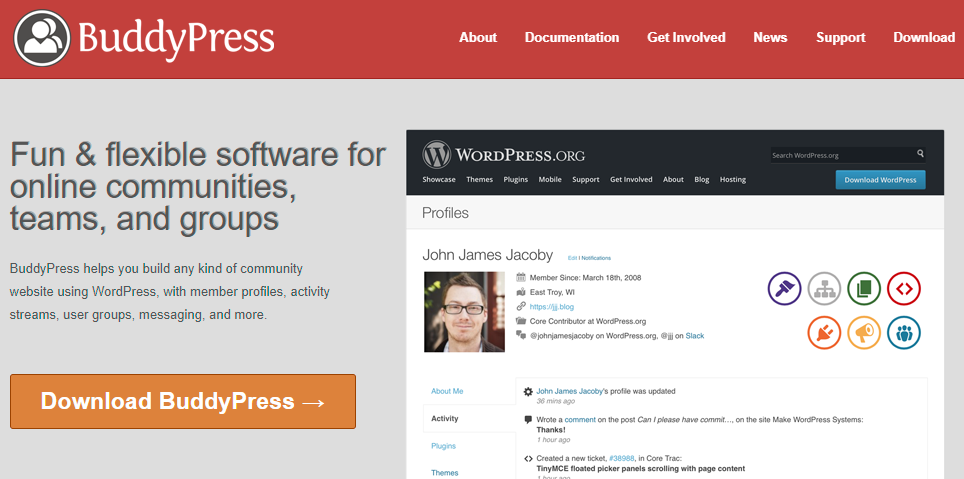Click the orange plug badge icon
The height and width of the screenshot is (479, 964).
click(824, 333)
